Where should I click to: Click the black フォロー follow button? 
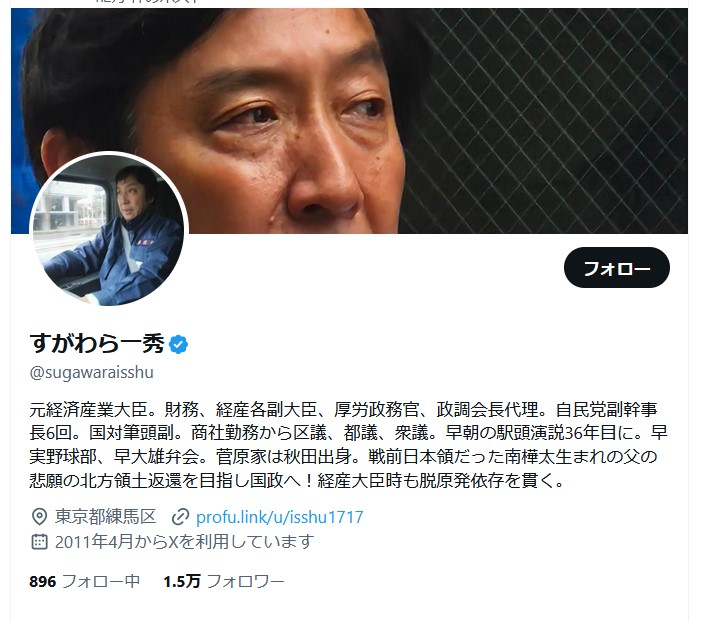click(x=616, y=268)
